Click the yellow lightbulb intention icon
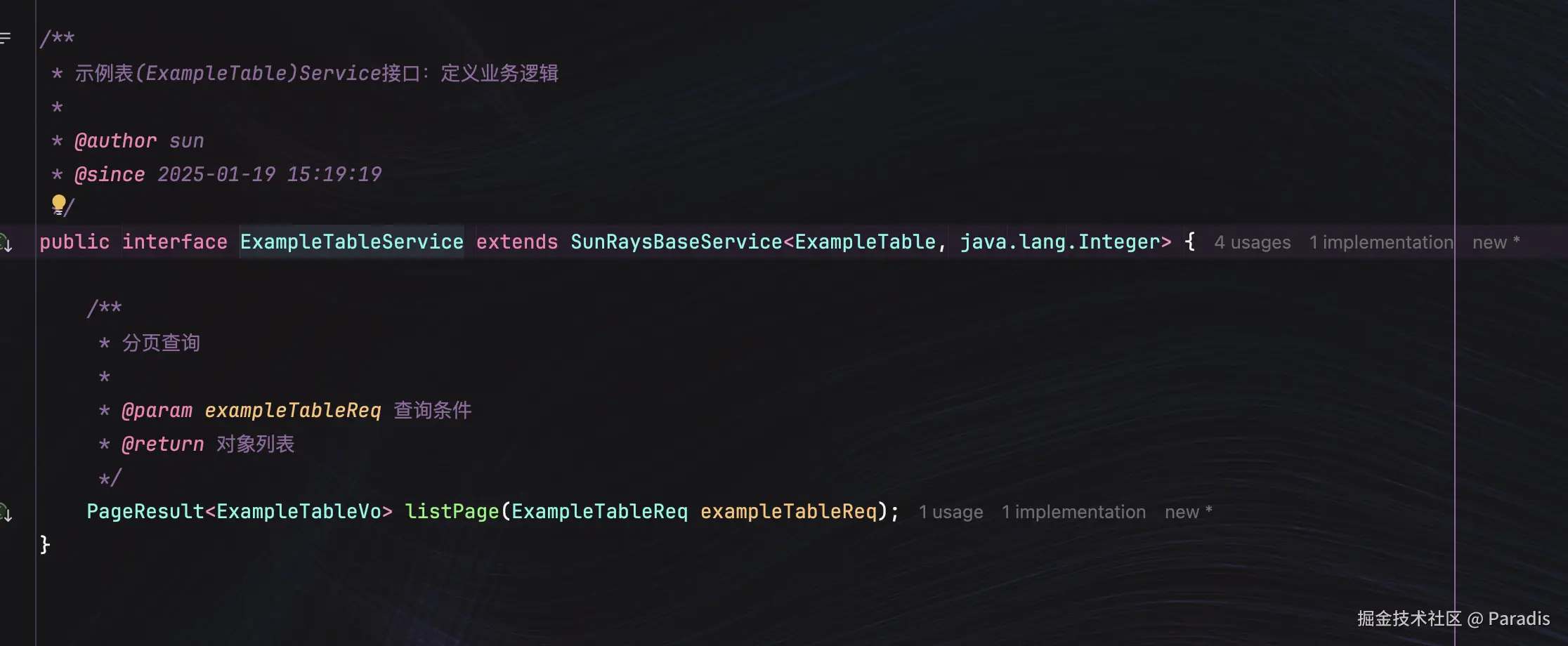Screen dimensions: 1568x646 tap(58, 205)
